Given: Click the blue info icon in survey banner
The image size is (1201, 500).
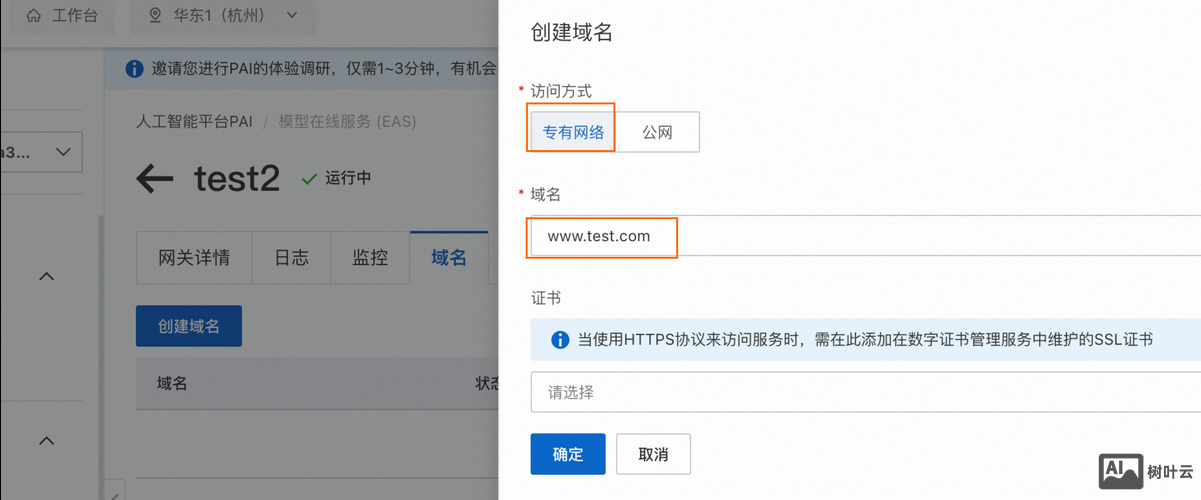Looking at the screenshot, I should point(134,69).
